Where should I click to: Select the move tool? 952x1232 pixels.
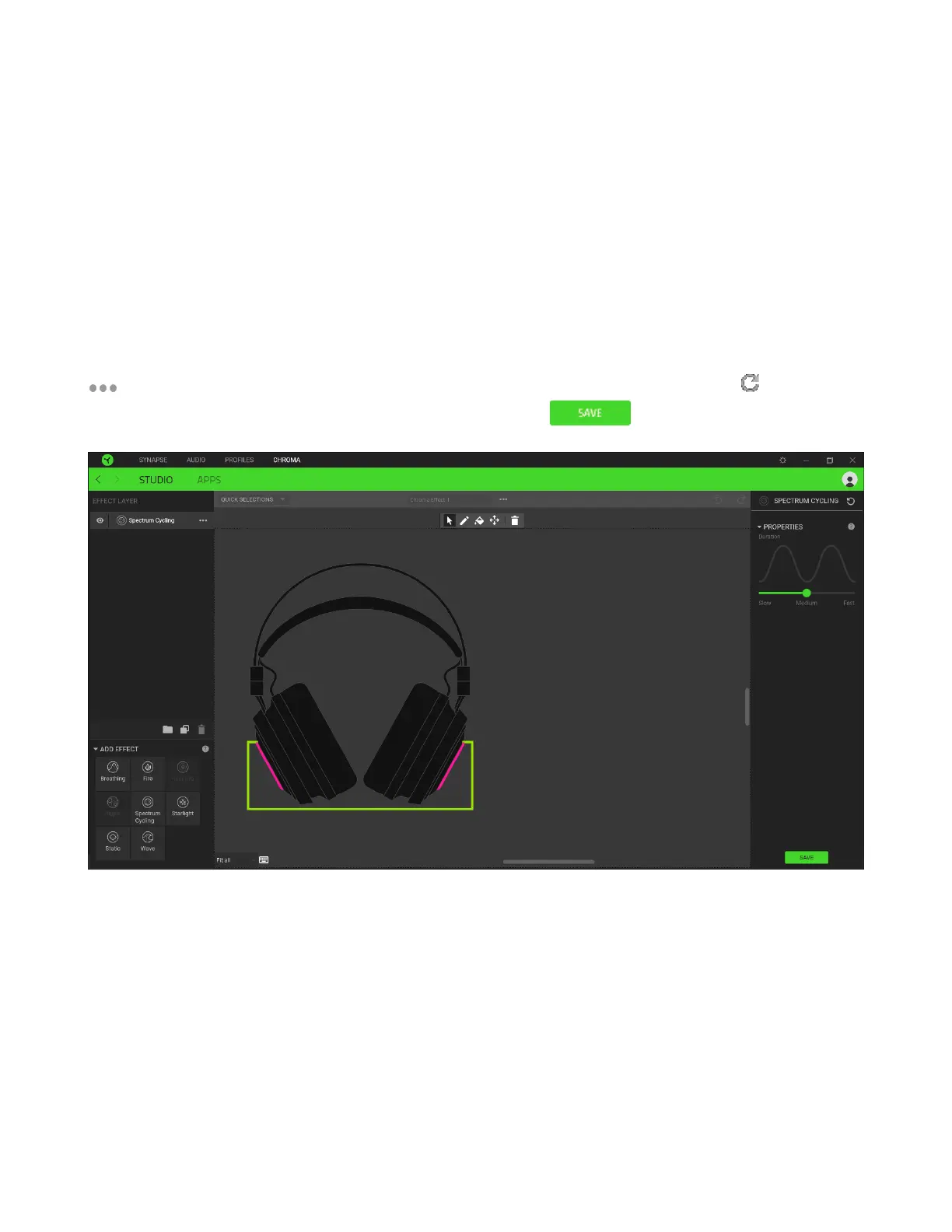point(495,520)
